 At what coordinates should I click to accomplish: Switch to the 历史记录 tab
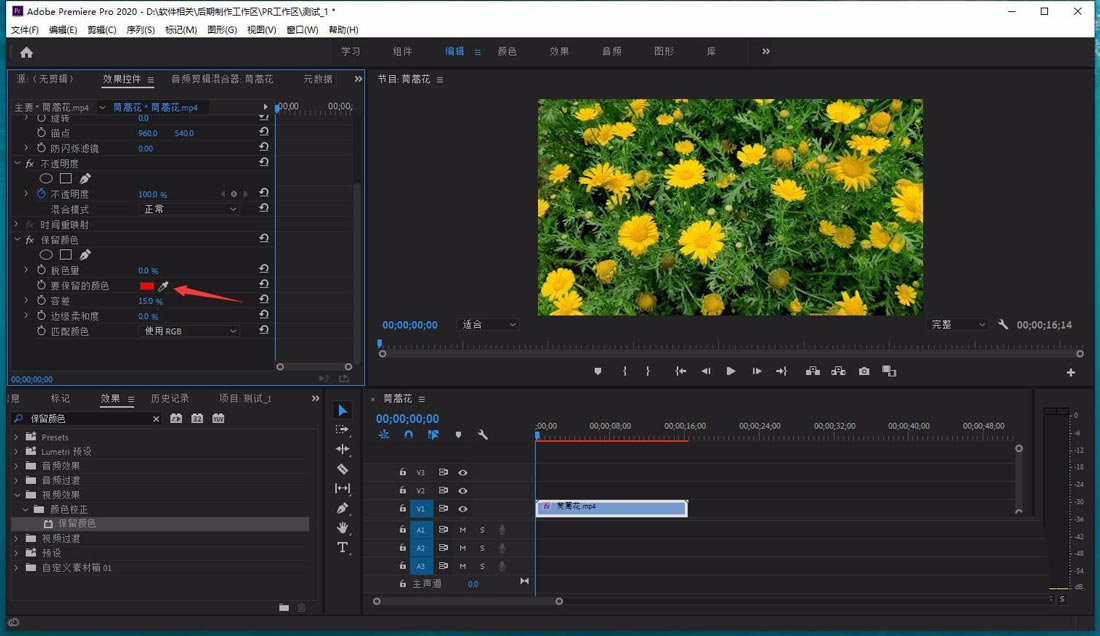tap(169, 399)
